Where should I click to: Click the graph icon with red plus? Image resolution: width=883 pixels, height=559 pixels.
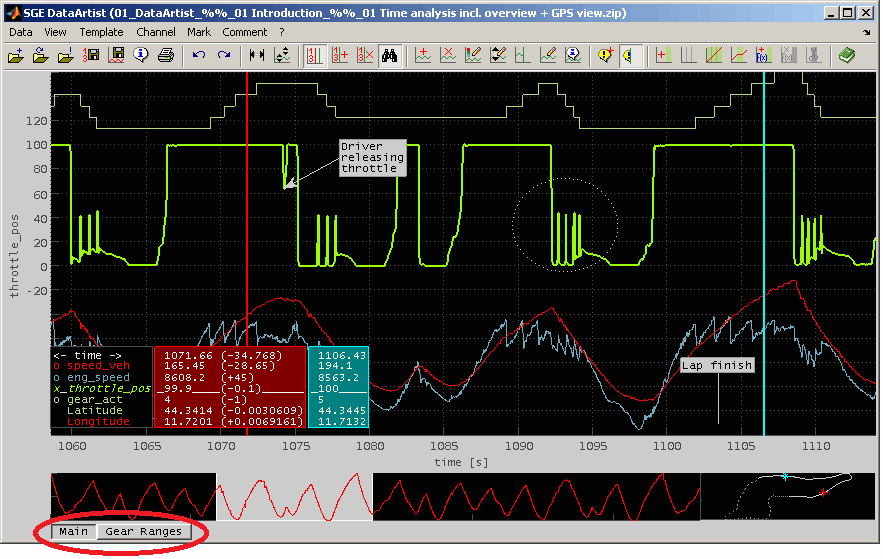click(422, 55)
